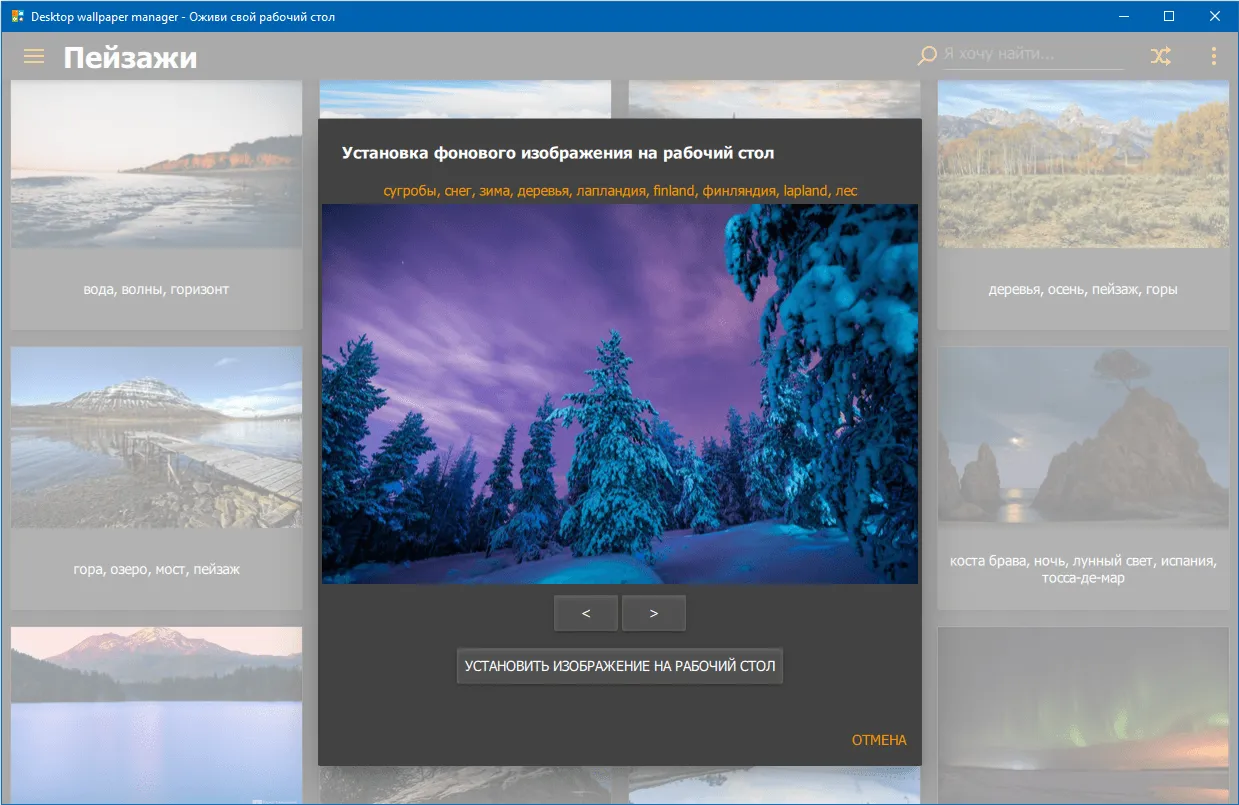Open thumbnail 'коста брава, ночь, лунный свет'
This screenshot has height=805, width=1239.
[1083, 437]
